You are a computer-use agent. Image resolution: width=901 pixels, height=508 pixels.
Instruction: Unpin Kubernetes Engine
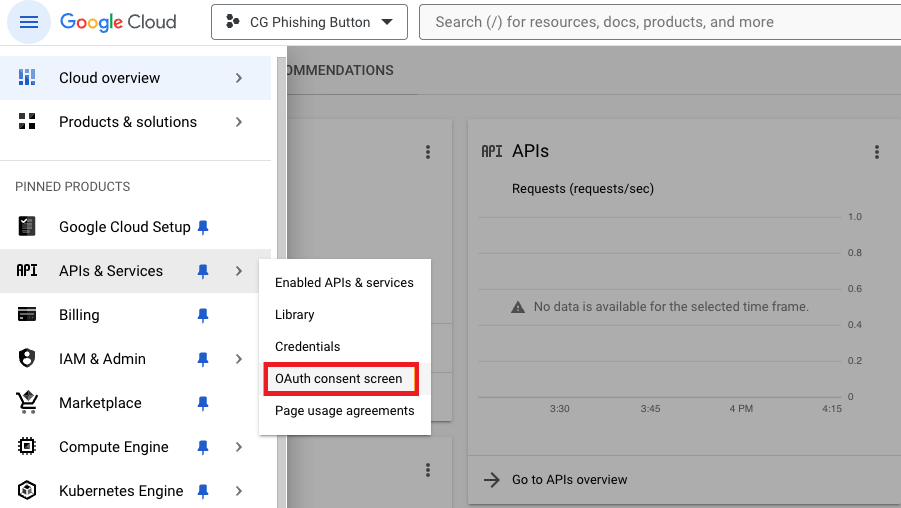pos(203,491)
